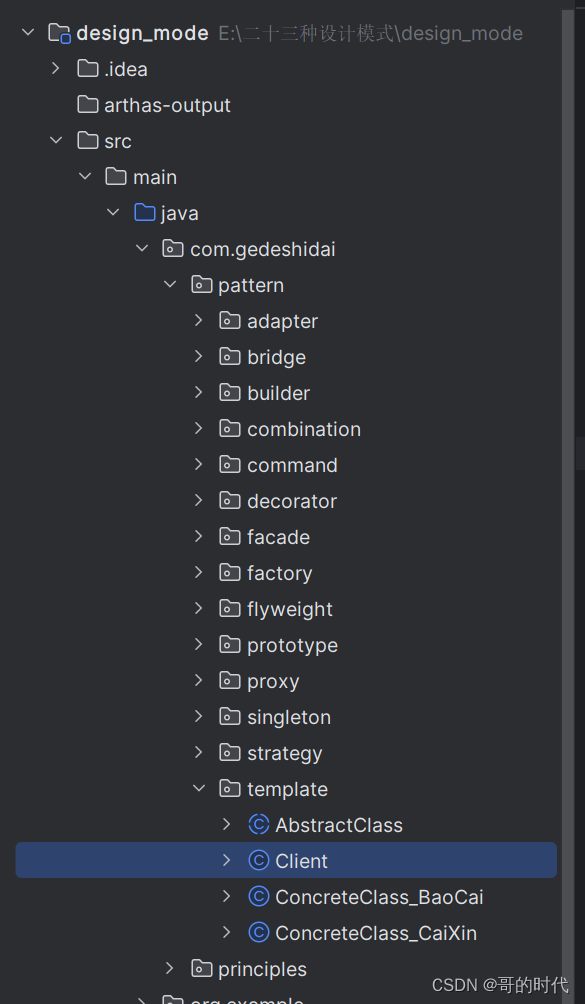Click the design_mode project module icon
Viewport: 585px width, 1004px height.
60,33
